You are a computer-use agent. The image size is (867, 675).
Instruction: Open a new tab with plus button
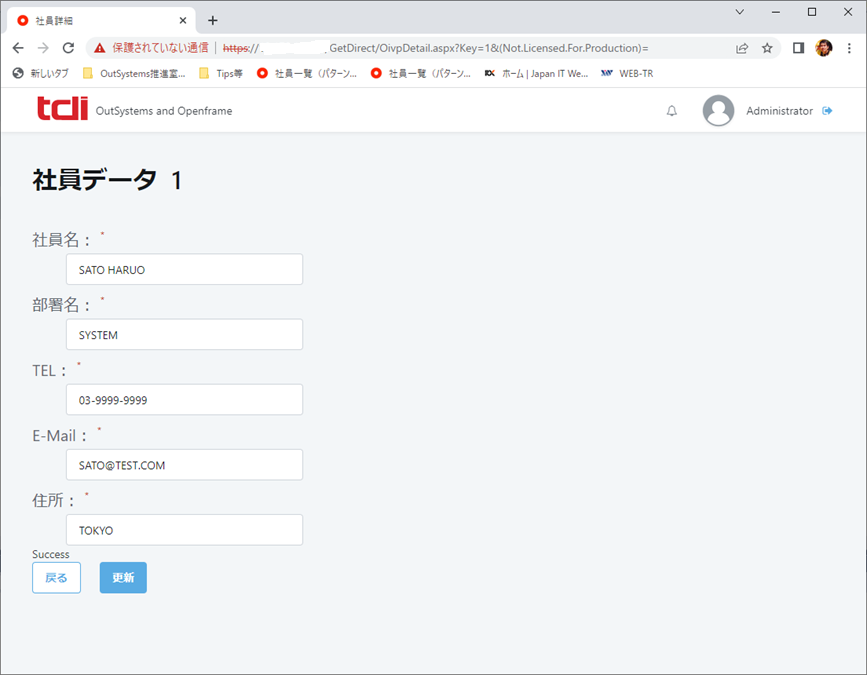(212, 20)
